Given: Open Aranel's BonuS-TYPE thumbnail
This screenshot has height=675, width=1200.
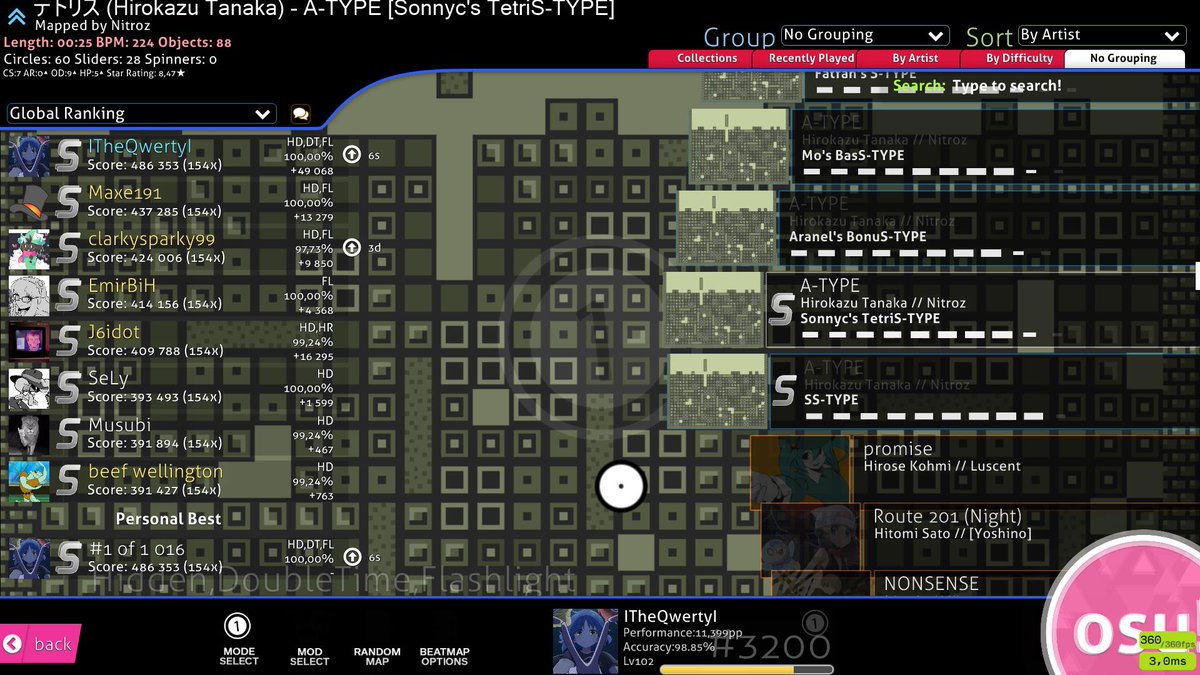Looking at the screenshot, I should [x=727, y=228].
